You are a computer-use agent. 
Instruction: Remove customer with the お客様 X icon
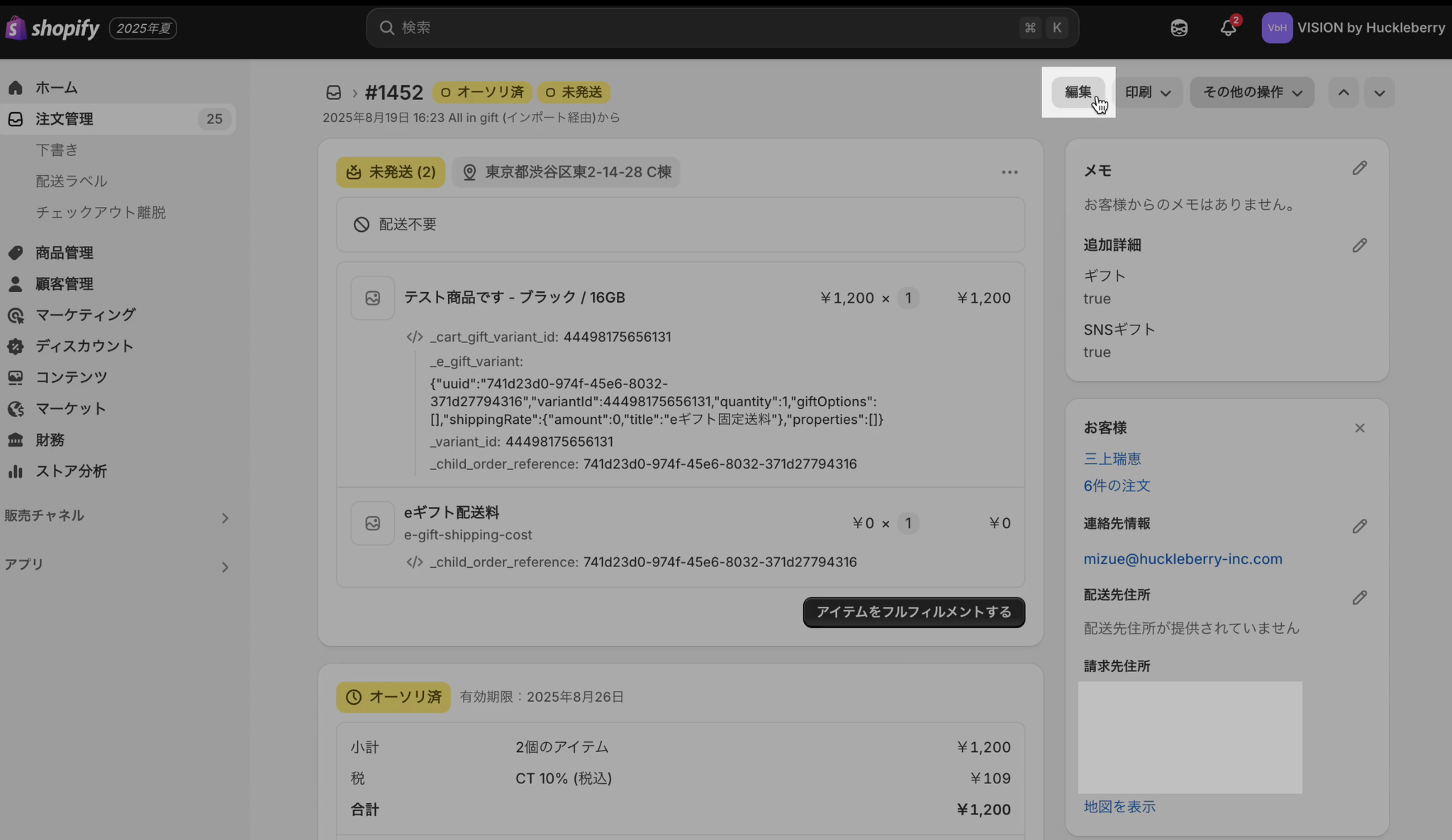pos(1359,428)
